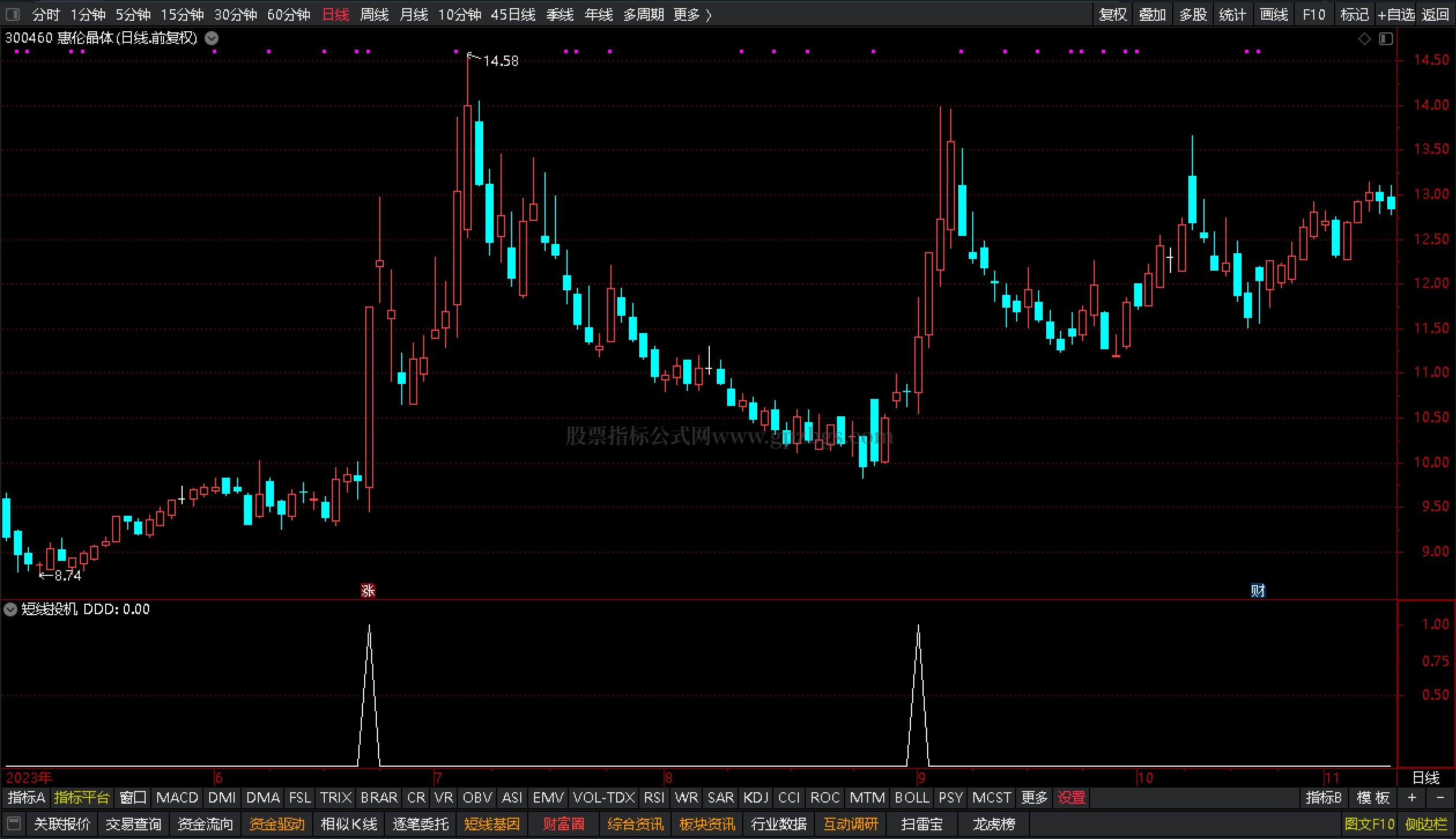Select the 60分钟 period
The image size is (1456, 839).
288,14
